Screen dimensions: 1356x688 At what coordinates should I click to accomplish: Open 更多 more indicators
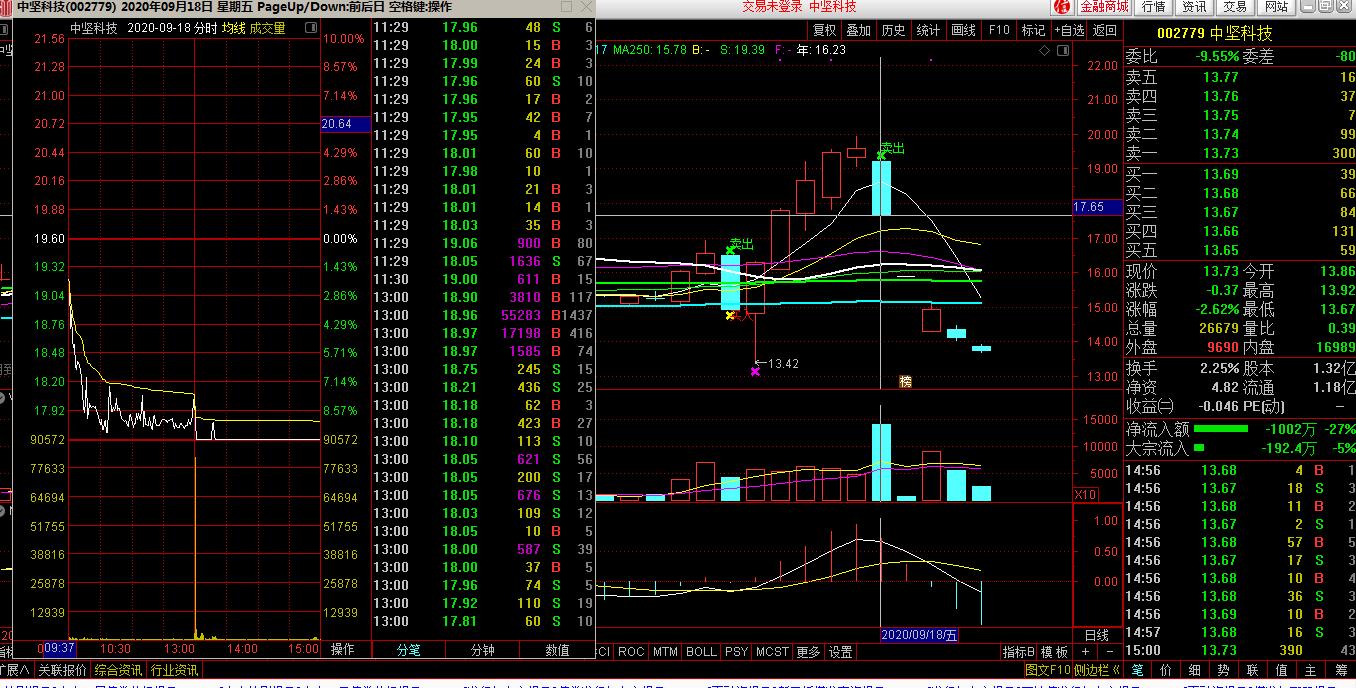[x=808, y=651]
